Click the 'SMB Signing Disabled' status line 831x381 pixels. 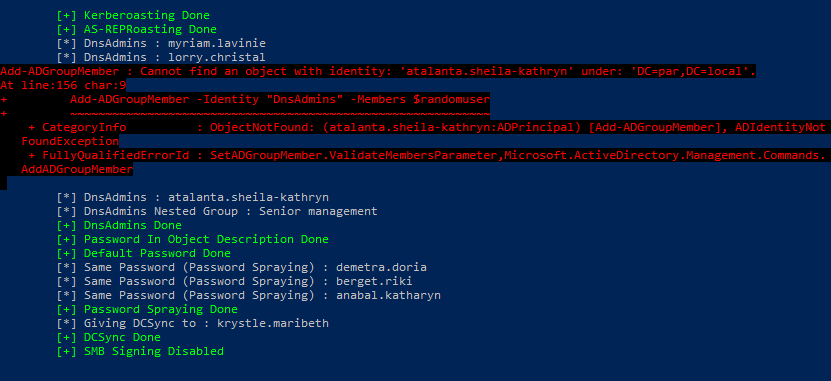pyautogui.click(x=140, y=351)
